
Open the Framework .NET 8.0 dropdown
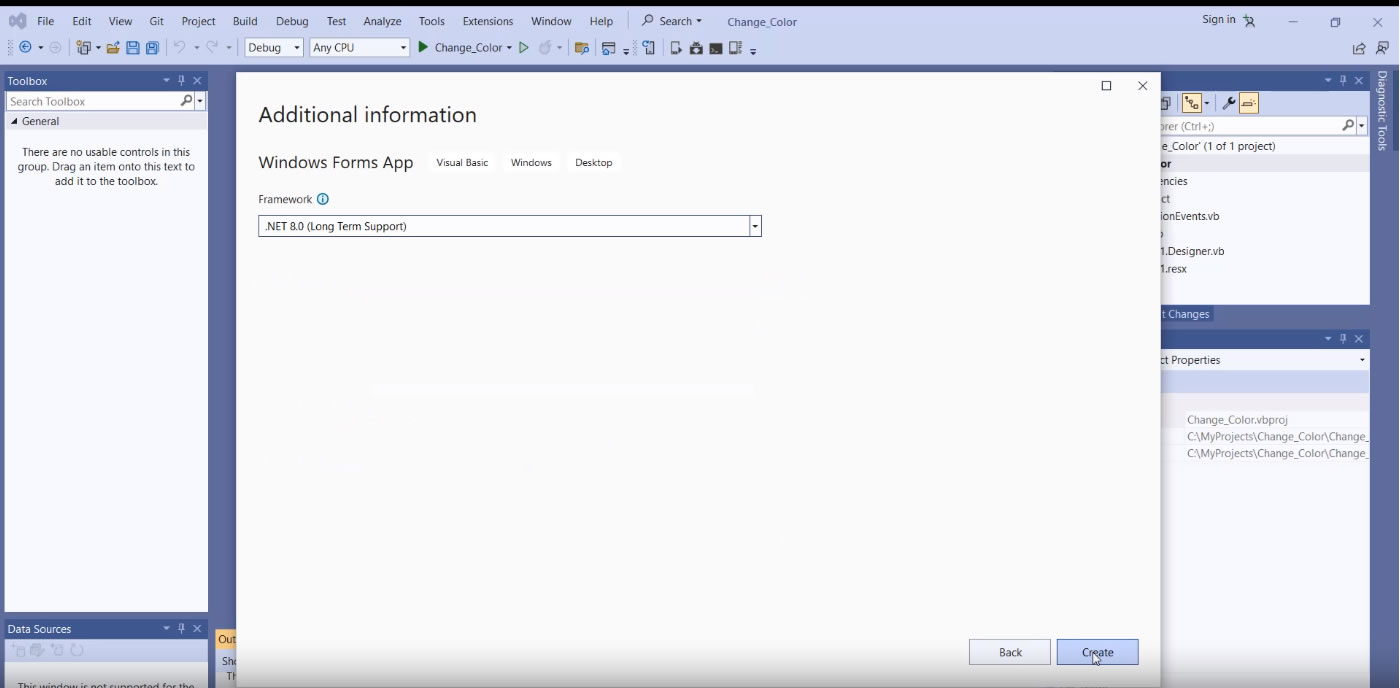(x=755, y=226)
